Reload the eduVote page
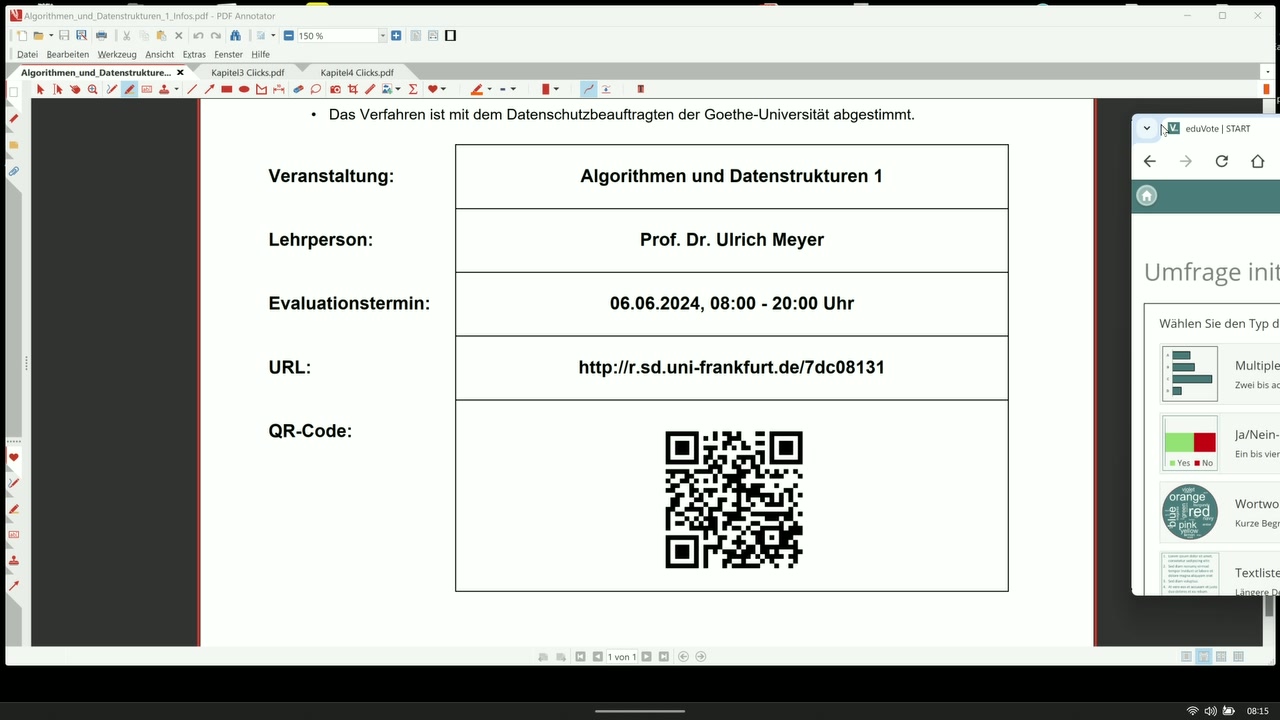 1221,161
